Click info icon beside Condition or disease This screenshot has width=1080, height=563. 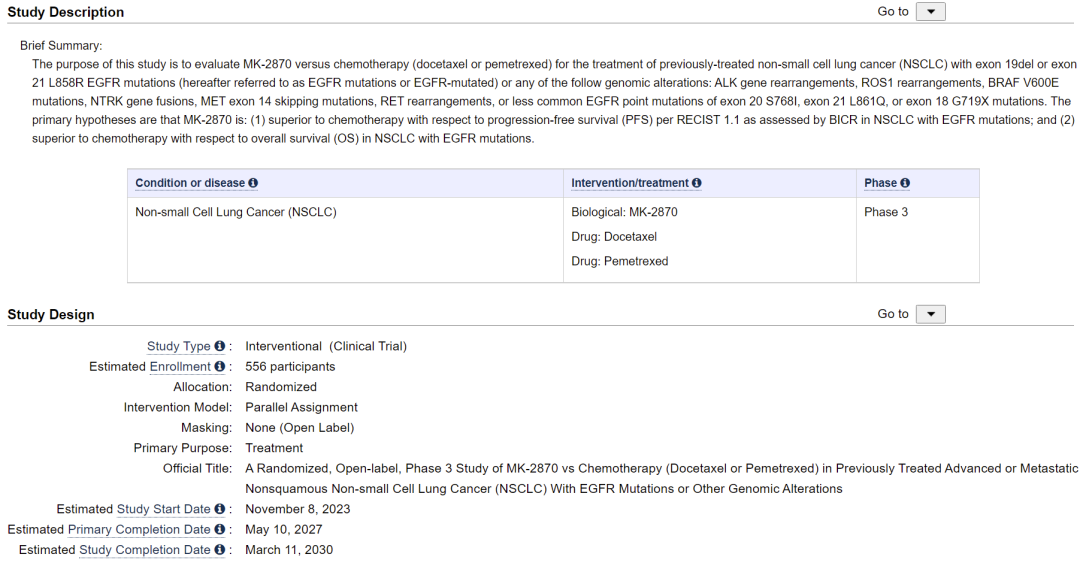point(253,183)
